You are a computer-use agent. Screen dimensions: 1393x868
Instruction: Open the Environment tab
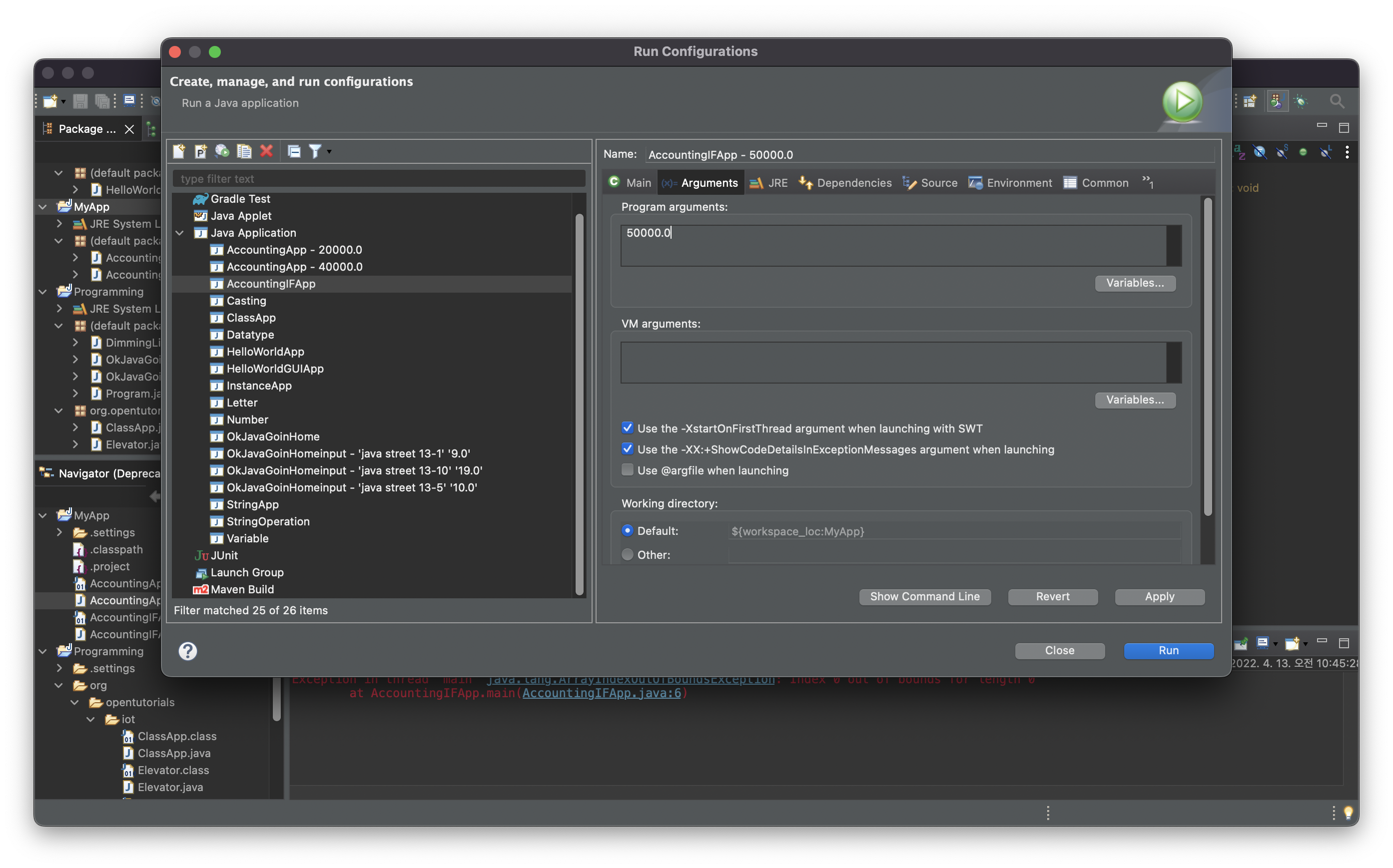1010,183
